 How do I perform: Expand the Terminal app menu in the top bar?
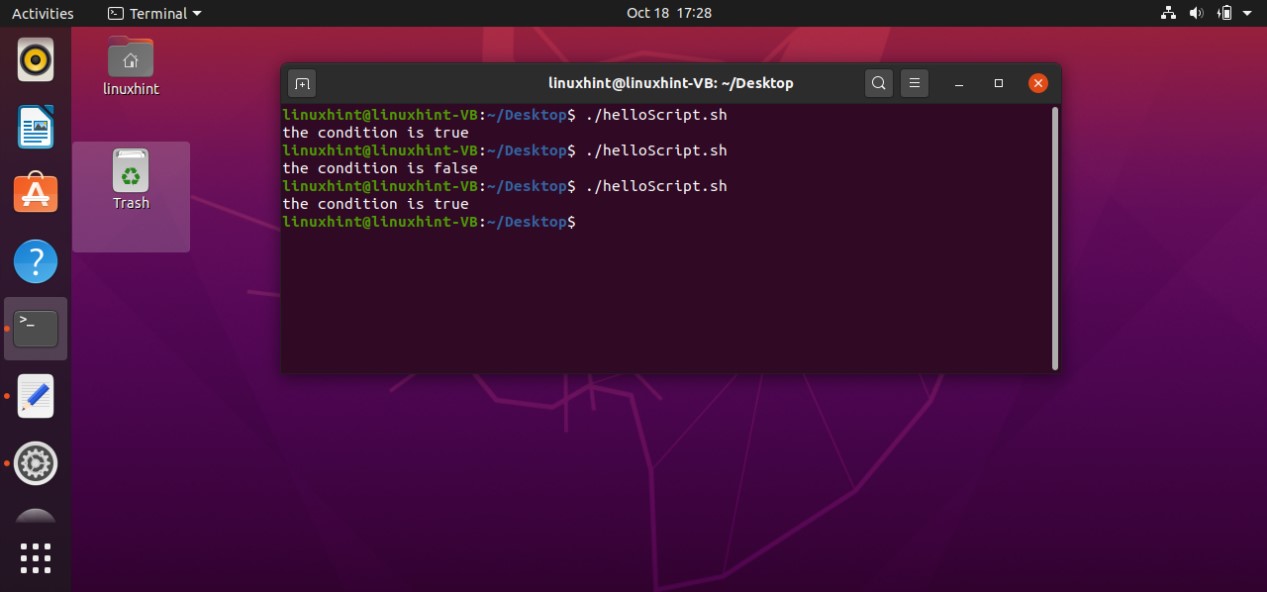(154, 13)
